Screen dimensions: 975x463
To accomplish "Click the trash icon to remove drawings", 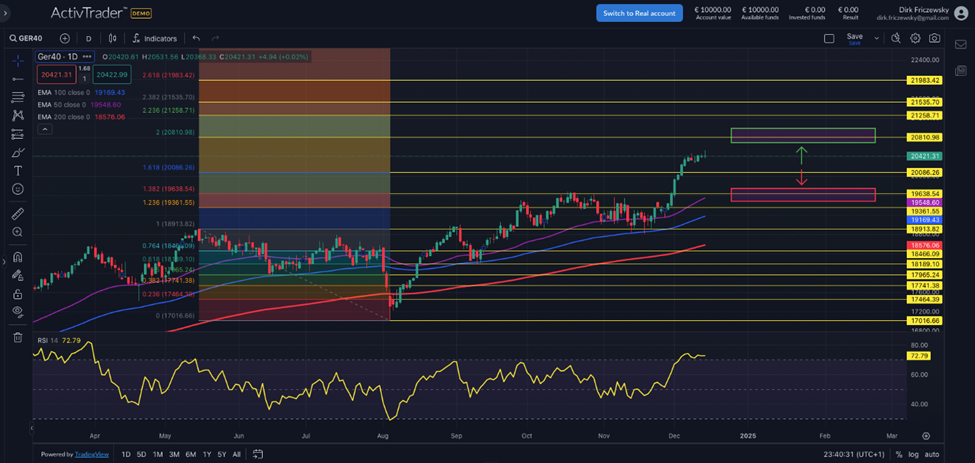I will pyautogui.click(x=17, y=337).
